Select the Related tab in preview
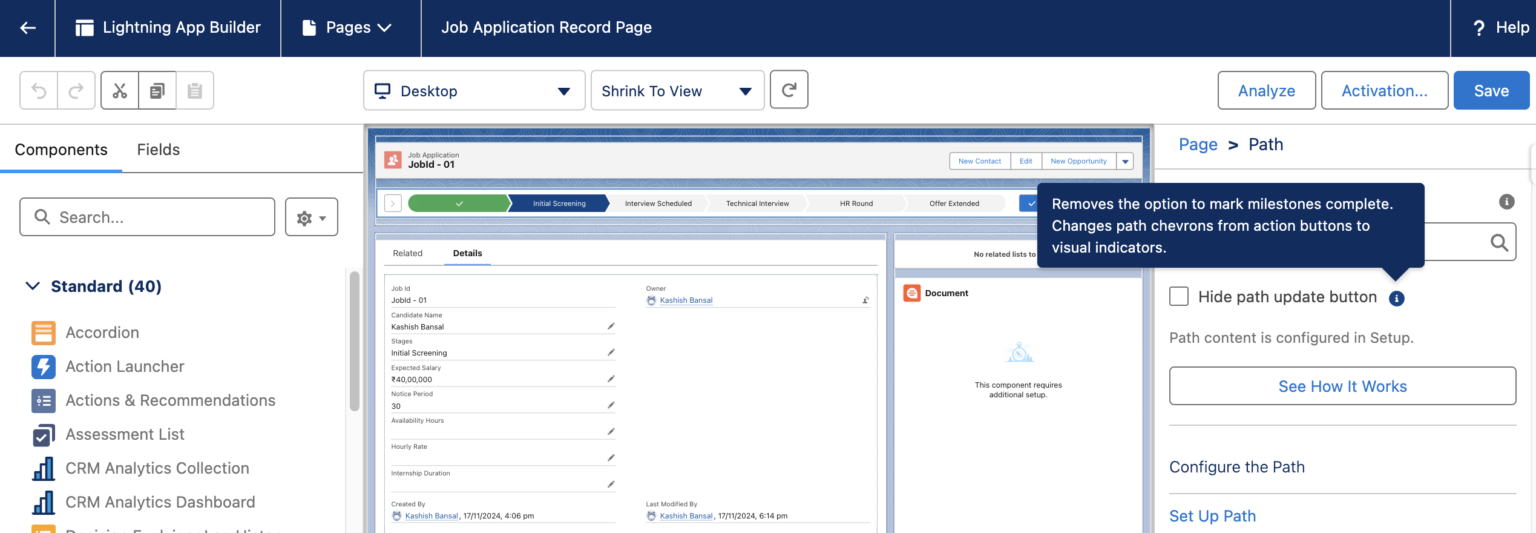1536x533 pixels. pyautogui.click(x=407, y=254)
